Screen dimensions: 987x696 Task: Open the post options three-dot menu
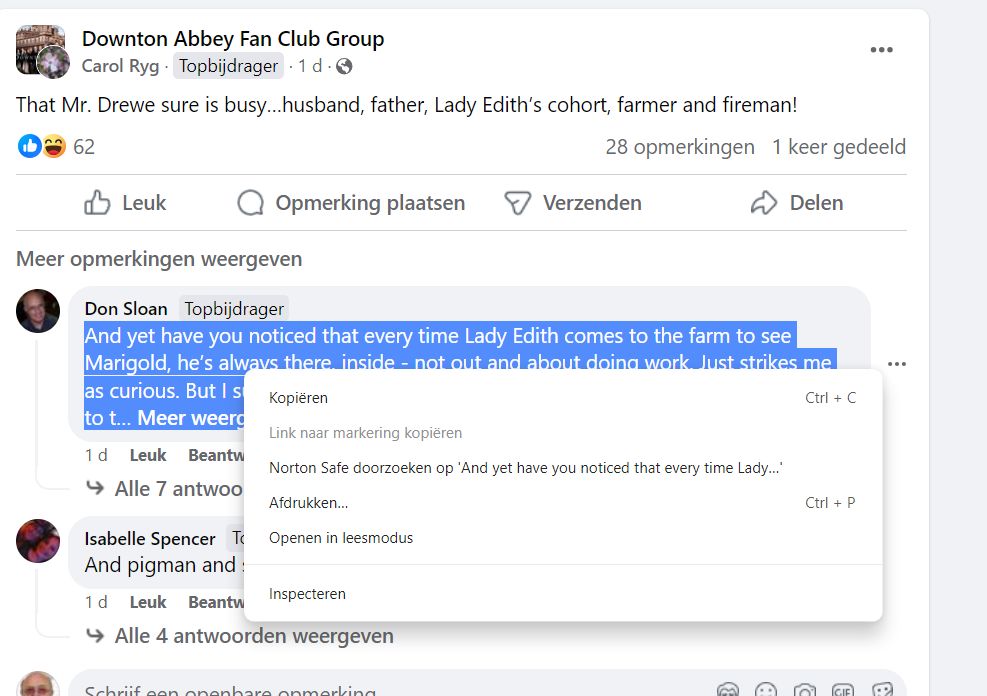(881, 51)
